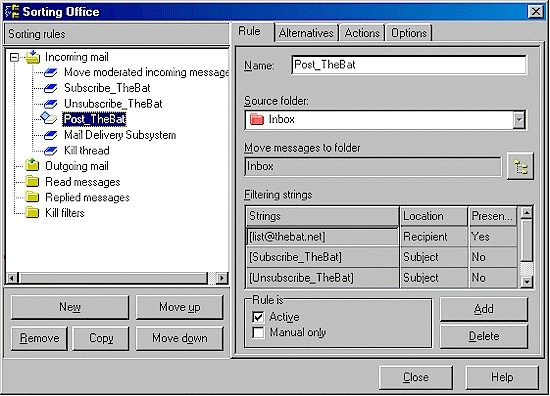The width and height of the screenshot is (550, 396).
Task: Click the Move down button
Action: point(180,338)
